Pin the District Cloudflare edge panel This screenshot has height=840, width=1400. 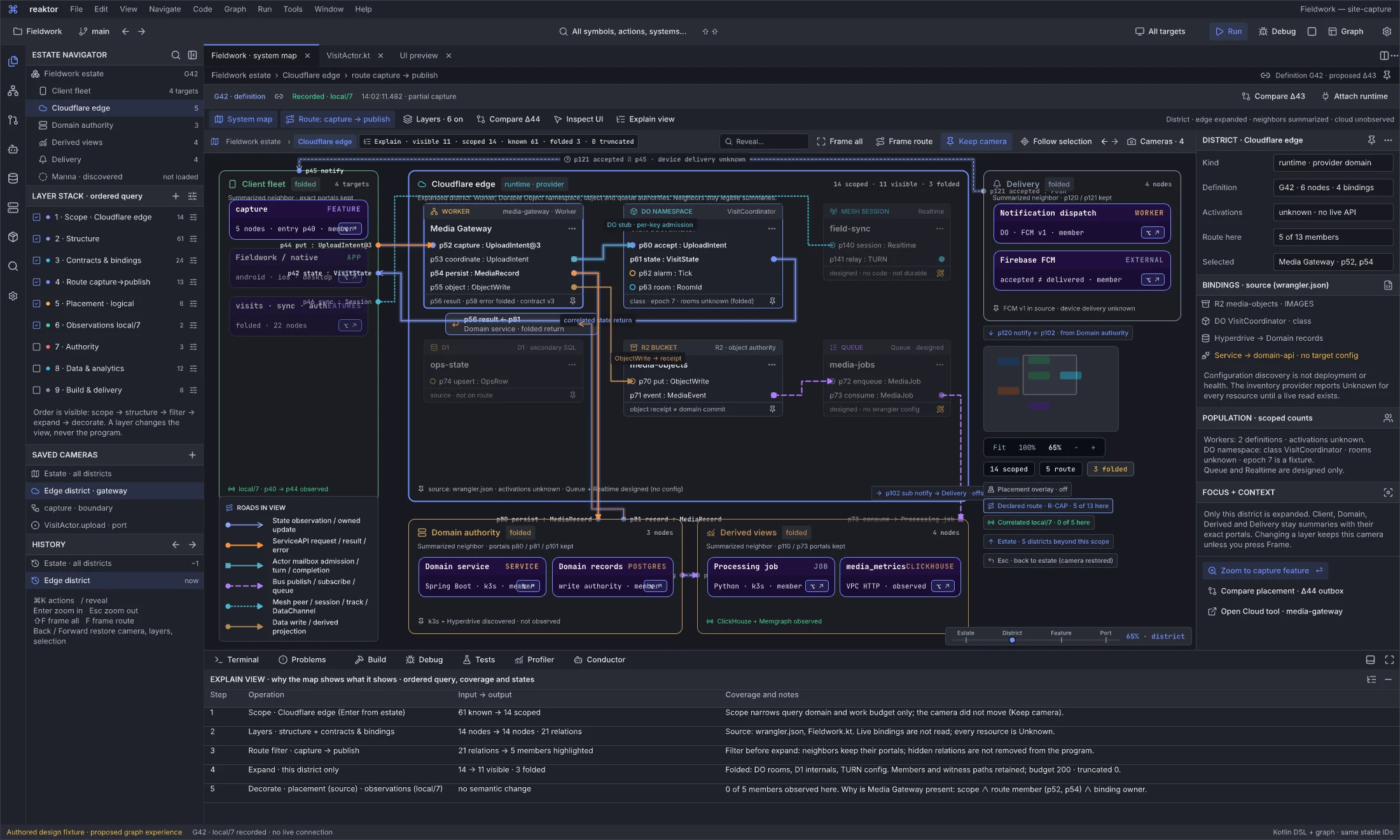point(1371,140)
